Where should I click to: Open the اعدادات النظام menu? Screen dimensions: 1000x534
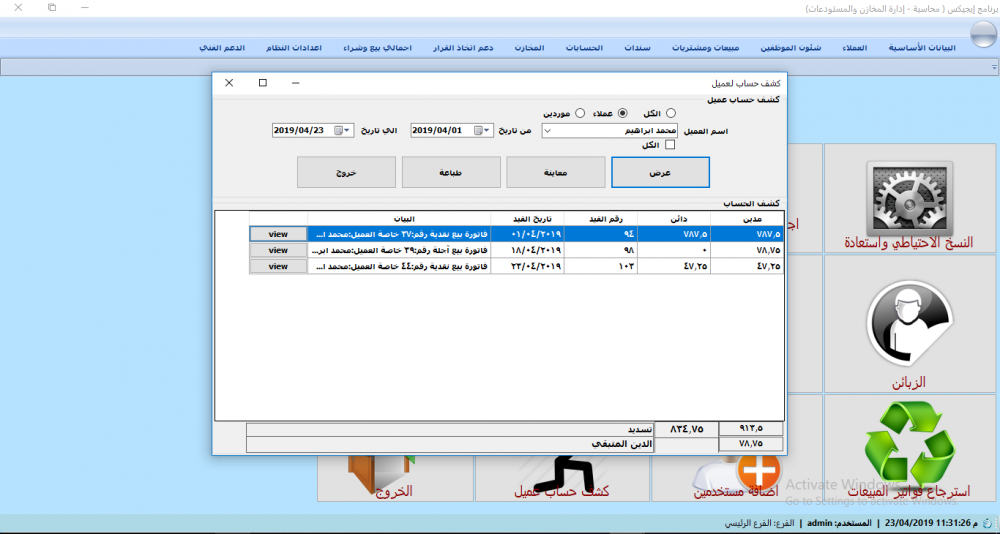[294, 48]
